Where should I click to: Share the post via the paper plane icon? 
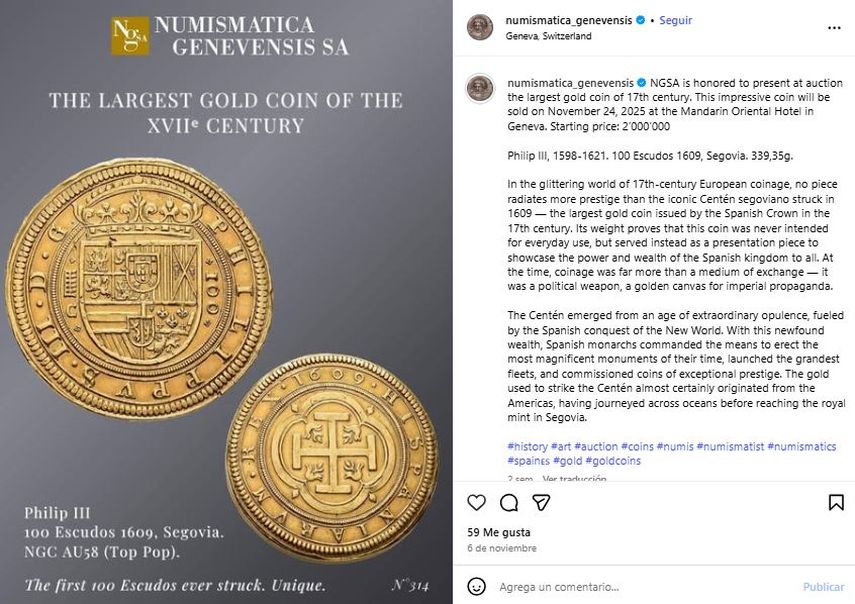pos(540,502)
